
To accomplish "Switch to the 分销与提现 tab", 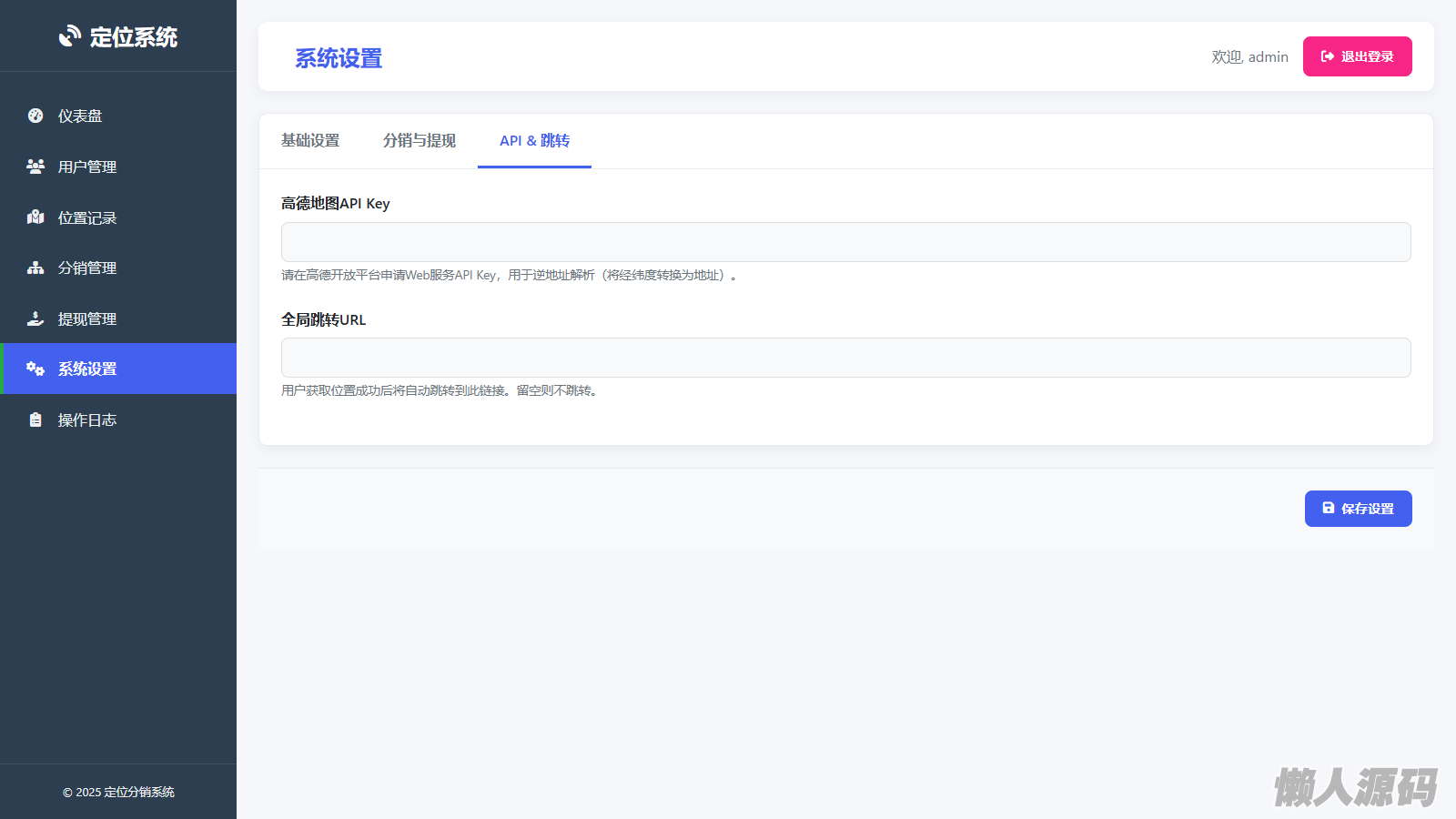I will click(x=420, y=141).
